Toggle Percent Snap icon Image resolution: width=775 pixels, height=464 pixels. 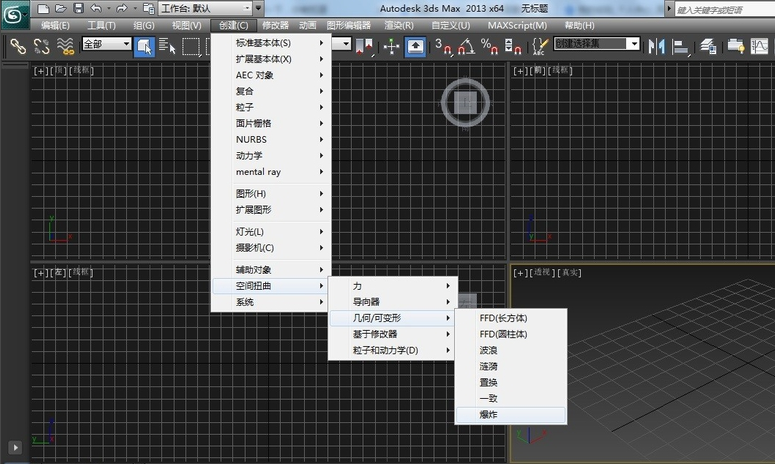[x=489, y=46]
